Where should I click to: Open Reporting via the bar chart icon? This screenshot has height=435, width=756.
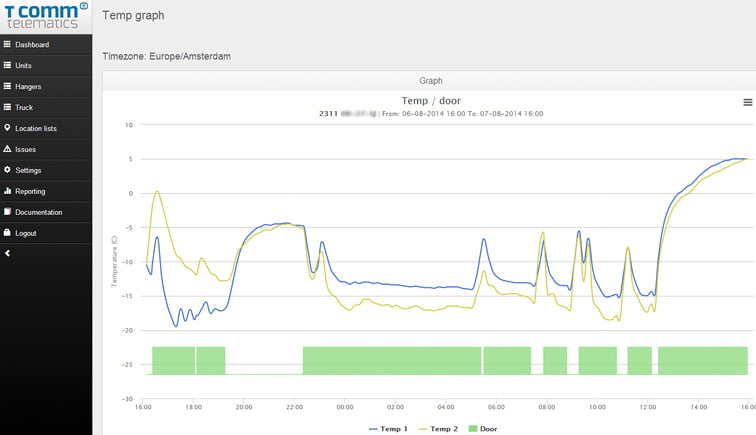click(7, 192)
